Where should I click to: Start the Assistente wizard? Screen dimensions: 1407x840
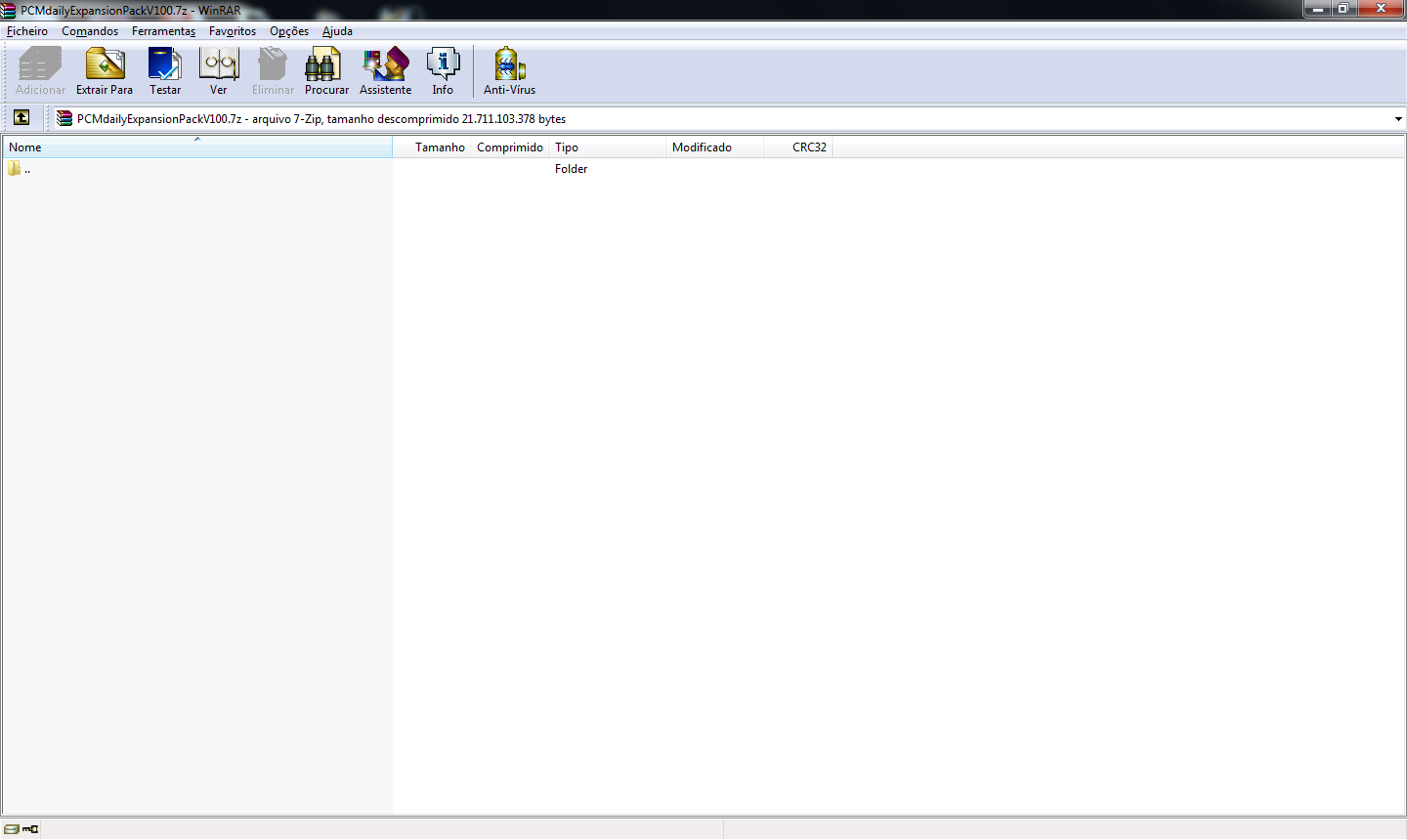(385, 71)
